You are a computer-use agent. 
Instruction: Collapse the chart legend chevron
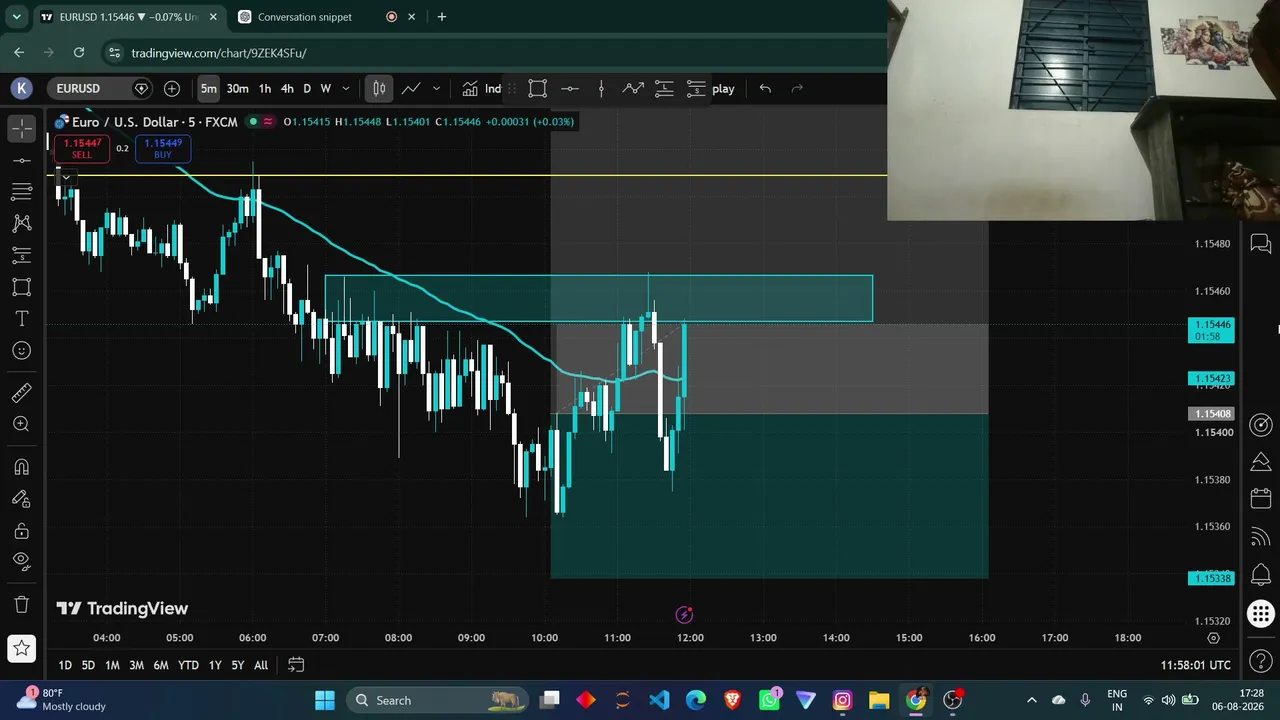[65, 177]
